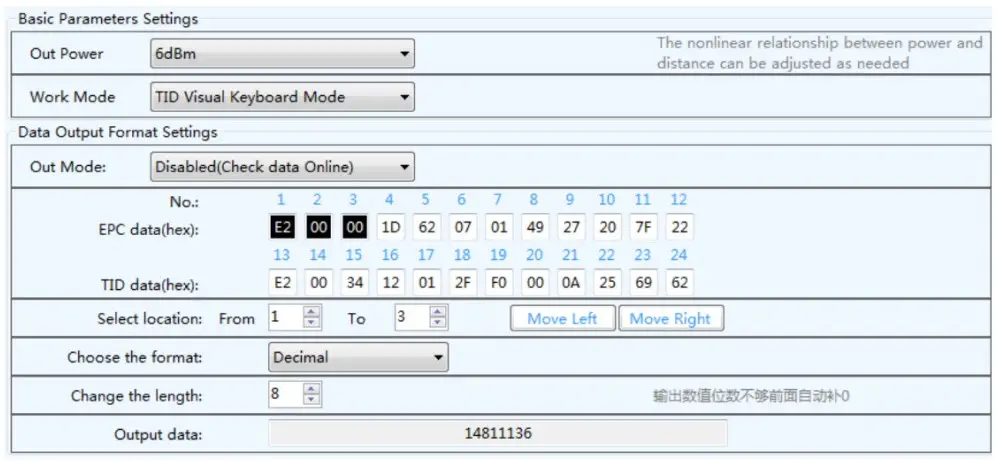Screen dimensions: 998x461
Task: Decrease the To location stepper value
Action: pyautogui.click(x=437, y=324)
